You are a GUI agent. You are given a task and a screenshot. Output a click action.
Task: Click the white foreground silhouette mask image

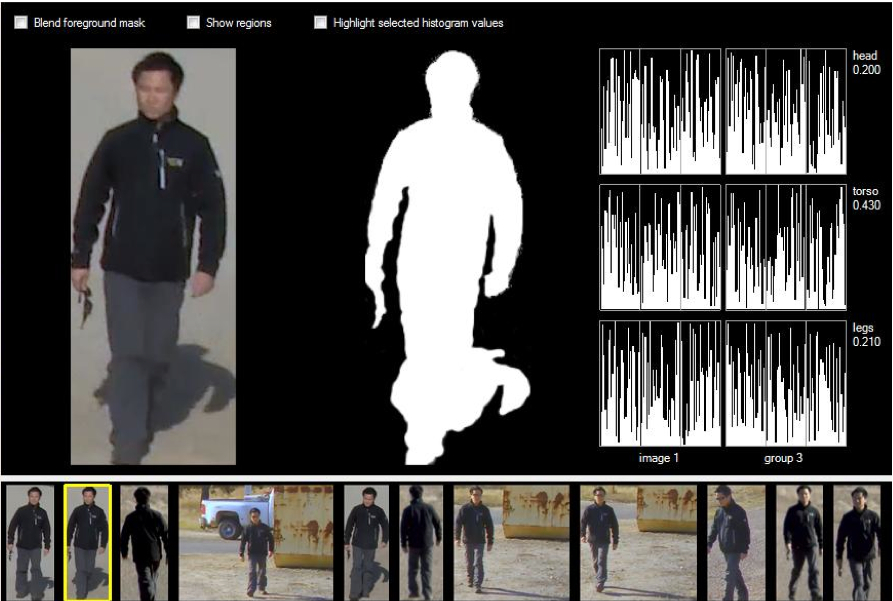click(447, 256)
